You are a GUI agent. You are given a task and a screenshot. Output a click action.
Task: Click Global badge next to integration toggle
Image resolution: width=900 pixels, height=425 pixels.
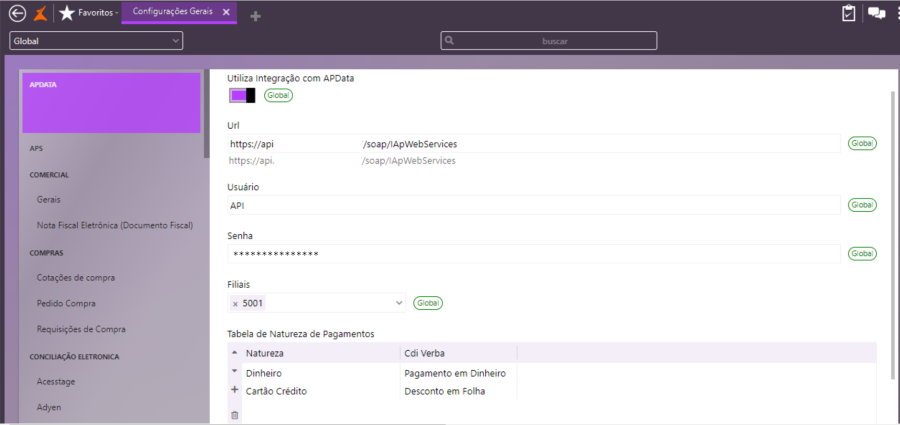278,95
